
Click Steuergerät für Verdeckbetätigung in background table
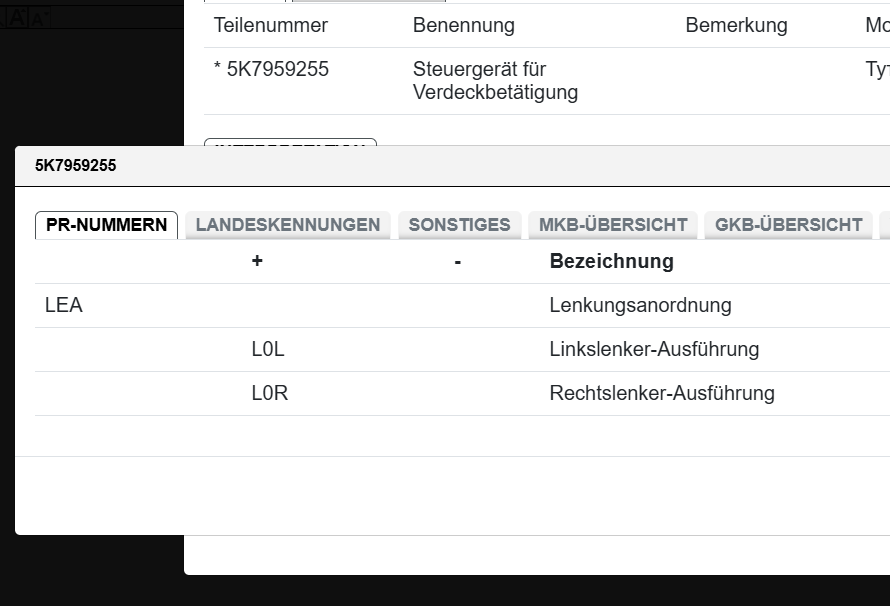point(495,81)
